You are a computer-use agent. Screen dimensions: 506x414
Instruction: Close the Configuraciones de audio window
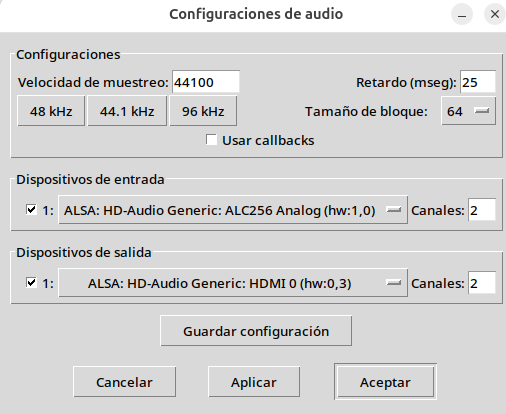495,14
